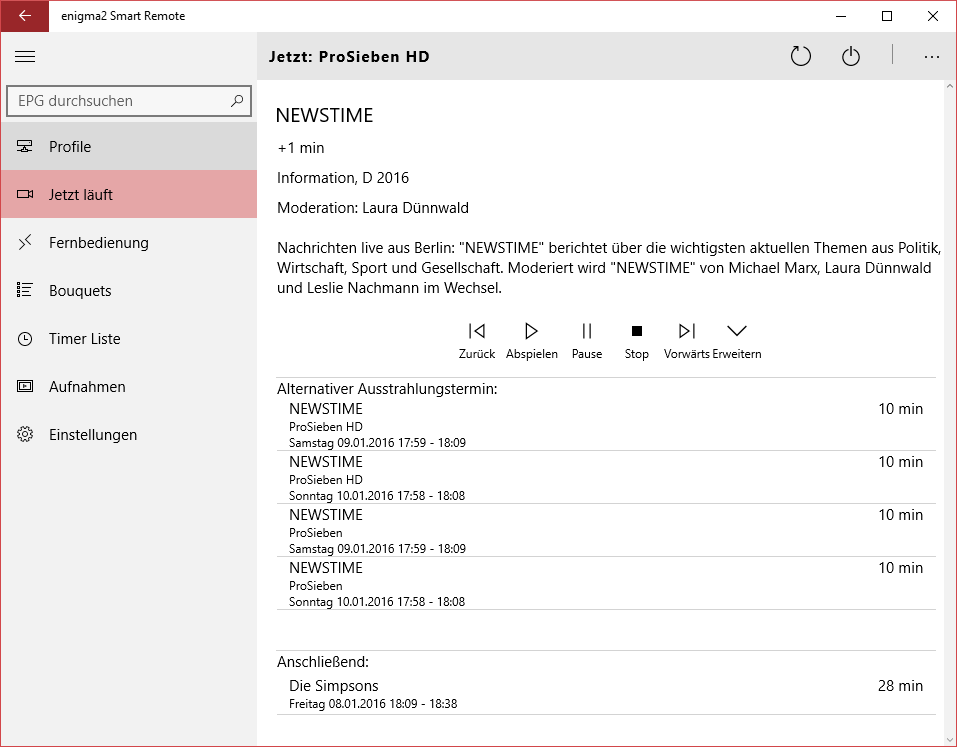Click the remote control icon beside Fernbedienung
This screenshot has width=957, height=747.
click(x=25, y=242)
